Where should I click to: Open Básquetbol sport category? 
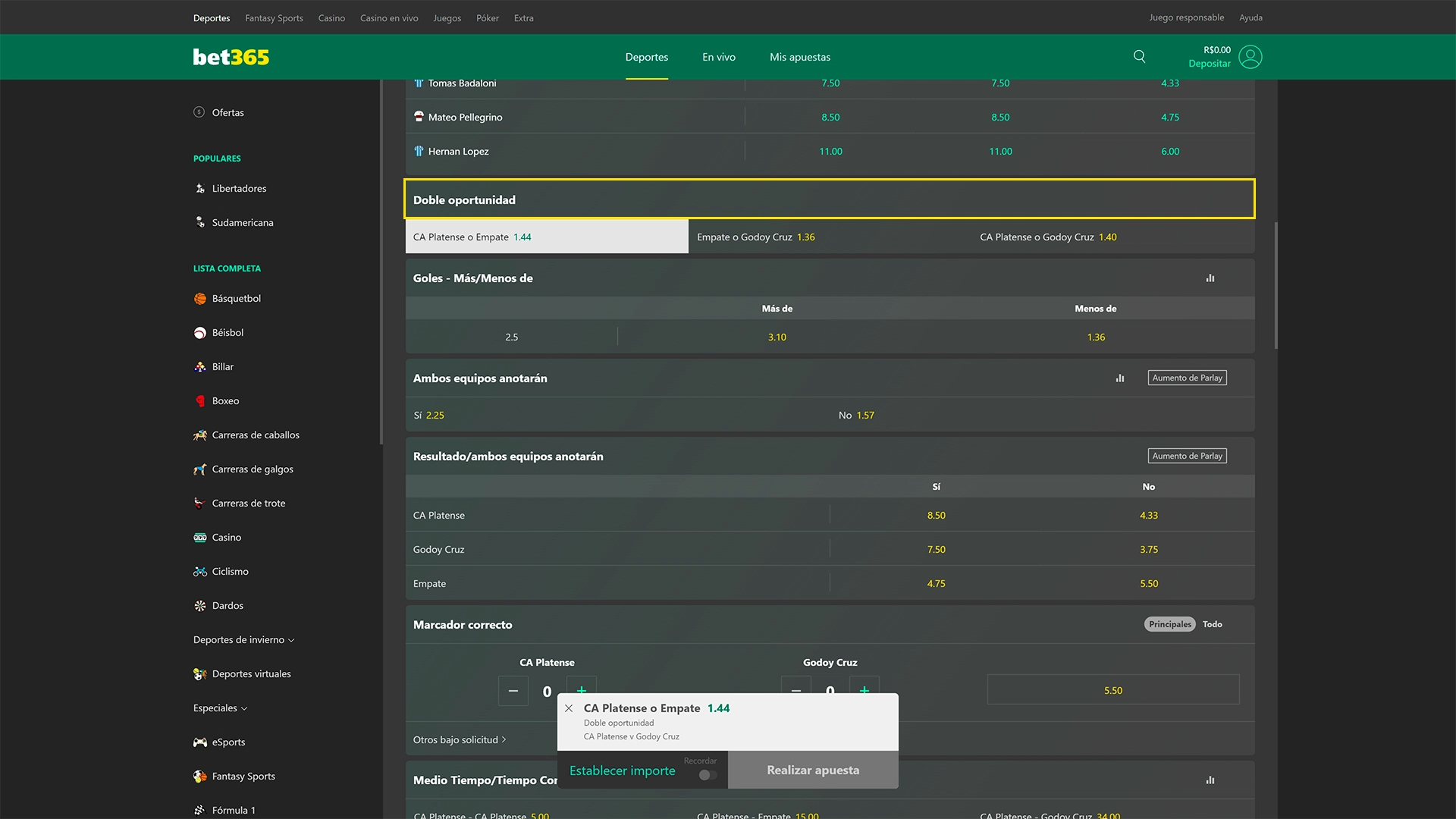click(x=236, y=298)
